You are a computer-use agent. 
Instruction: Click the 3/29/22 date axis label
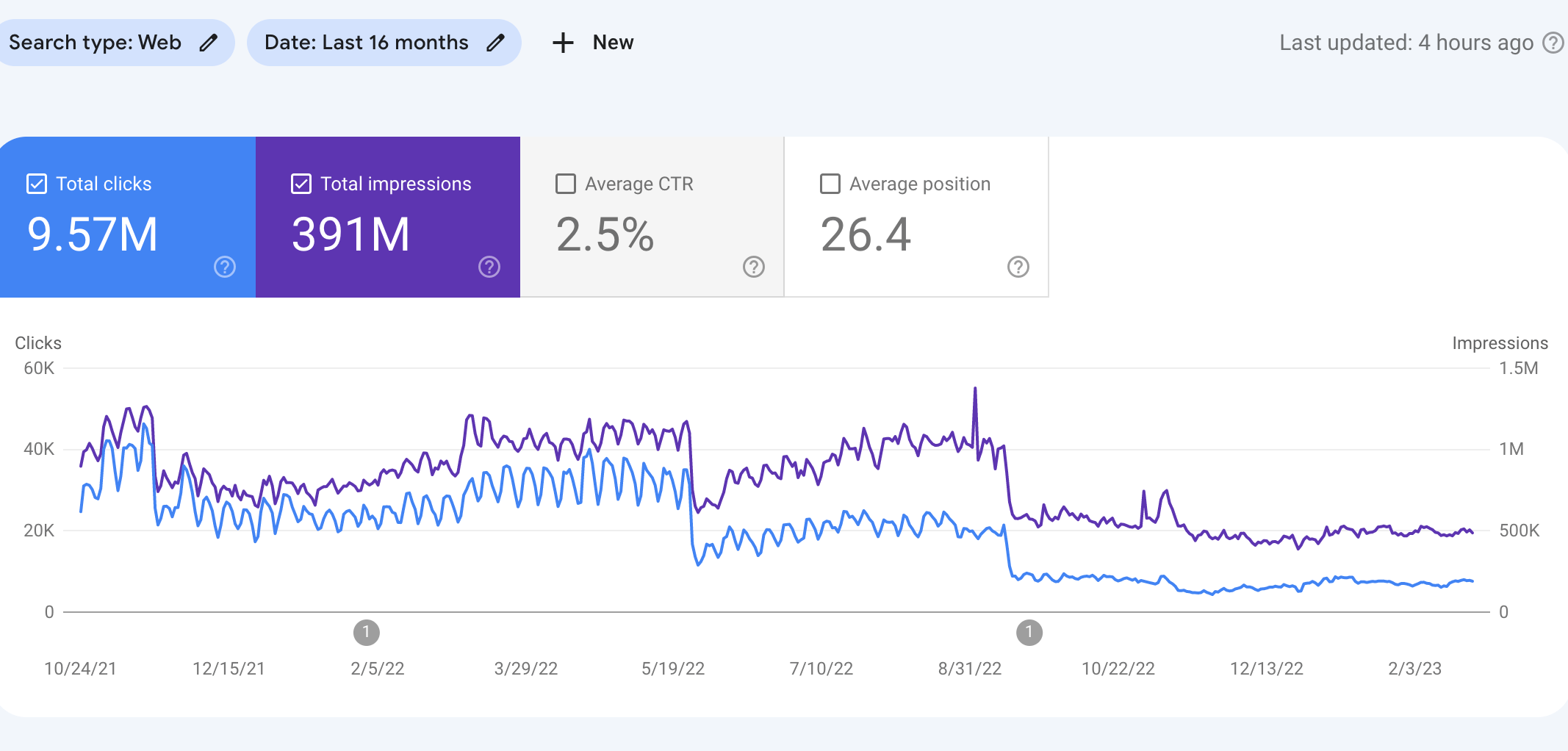pyautogui.click(x=526, y=669)
